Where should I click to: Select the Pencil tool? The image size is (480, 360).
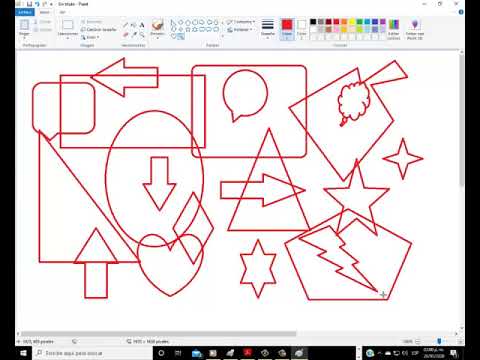126,25
